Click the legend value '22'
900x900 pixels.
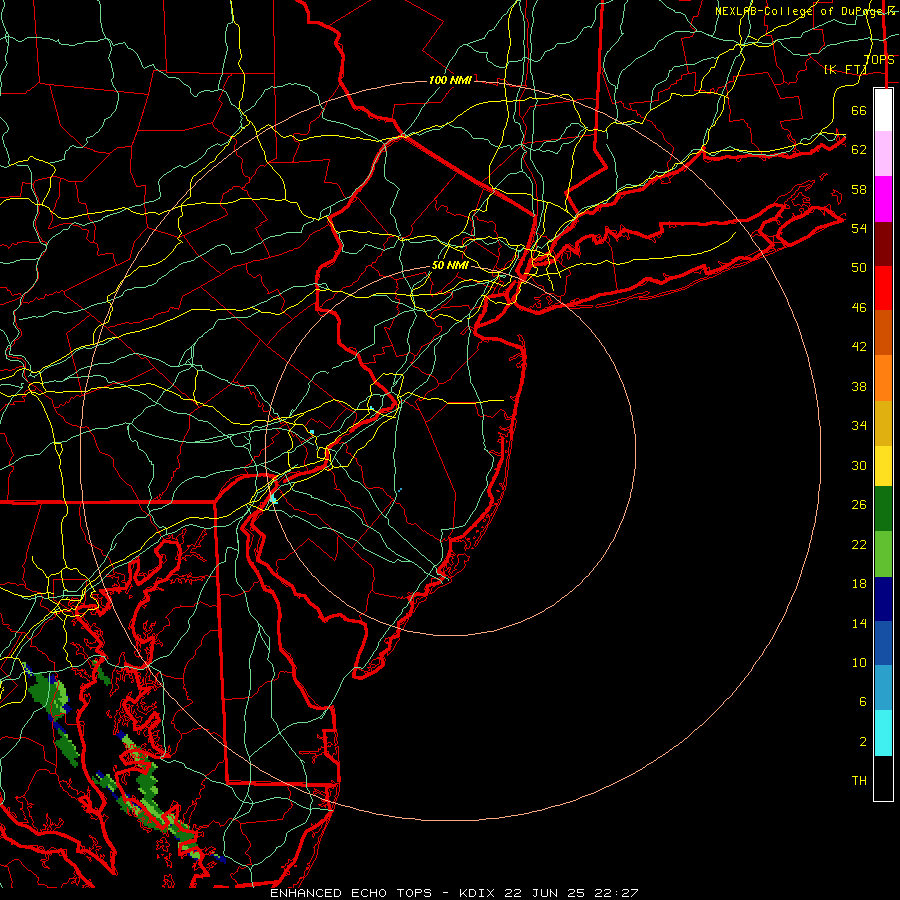[x=859, y=545]
